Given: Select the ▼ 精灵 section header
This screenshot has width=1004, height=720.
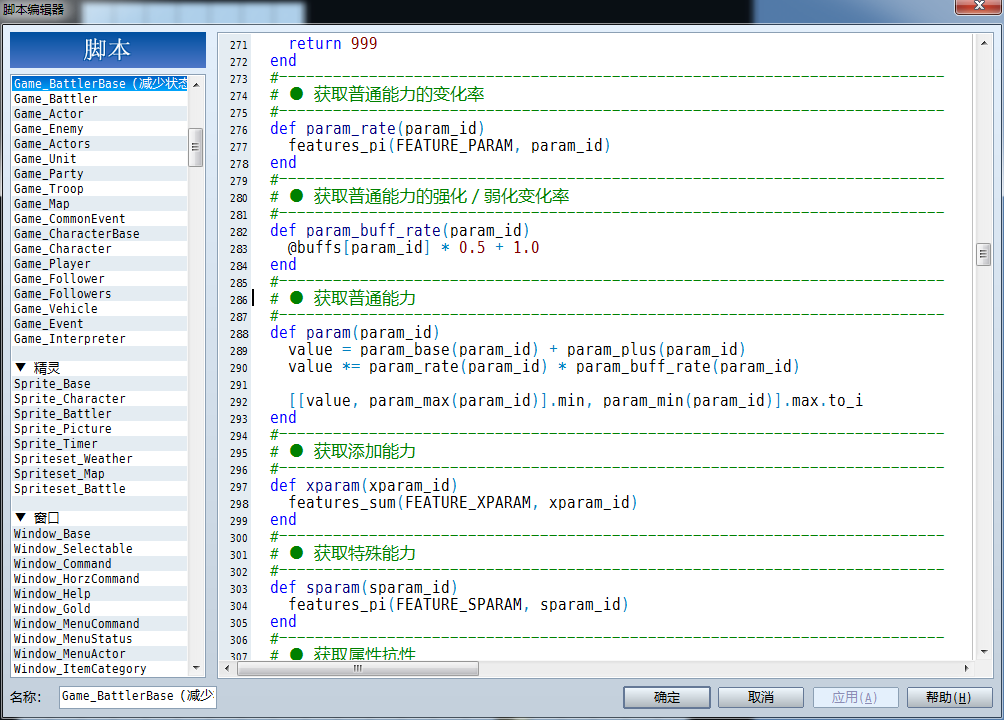Looking at the screenshot, I should coord(101,368).
